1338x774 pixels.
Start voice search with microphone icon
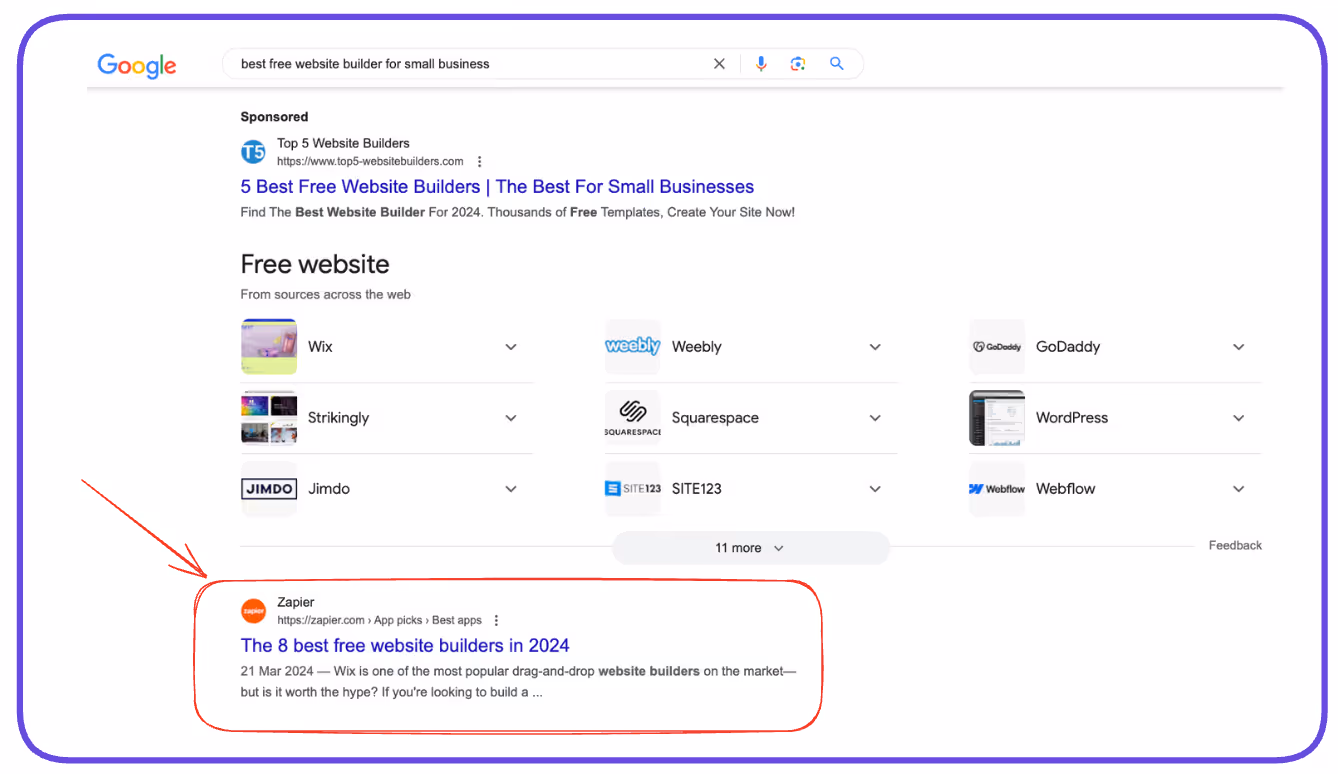pyautogui.click(x=761, y=64)
